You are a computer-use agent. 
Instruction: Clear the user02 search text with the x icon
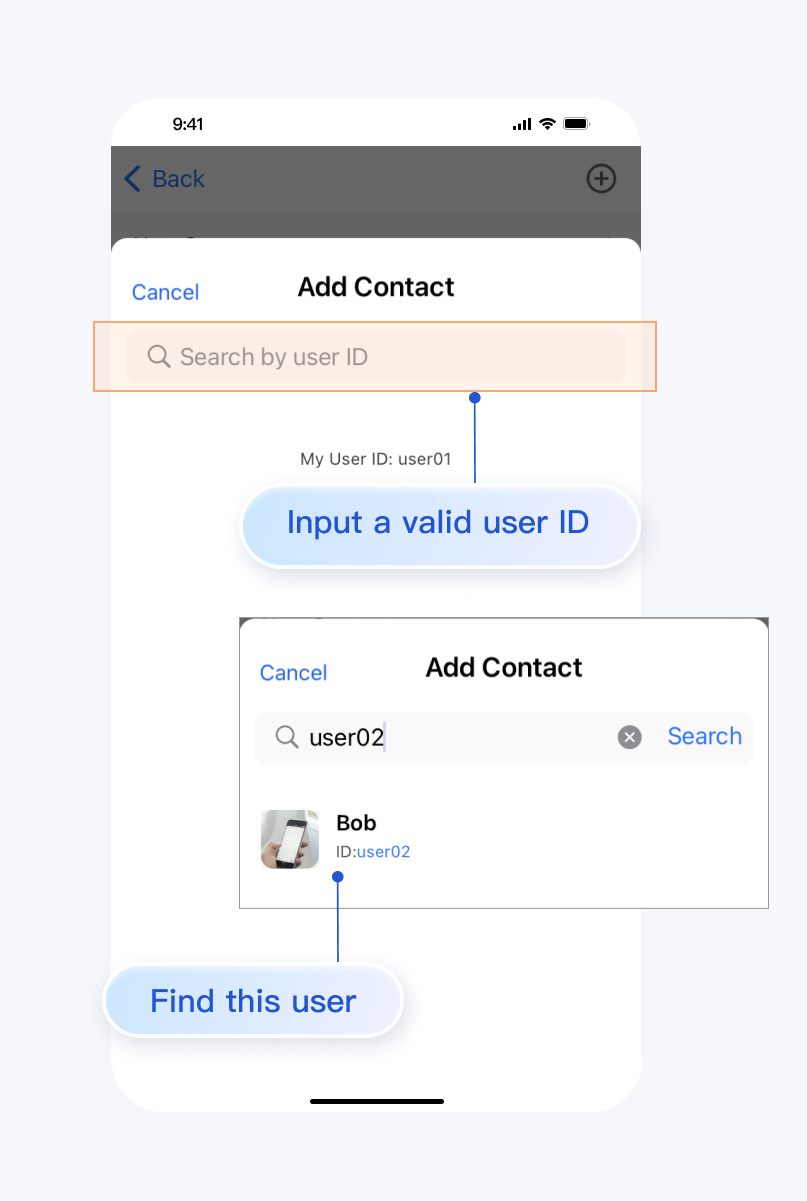(x=629, y=737)
